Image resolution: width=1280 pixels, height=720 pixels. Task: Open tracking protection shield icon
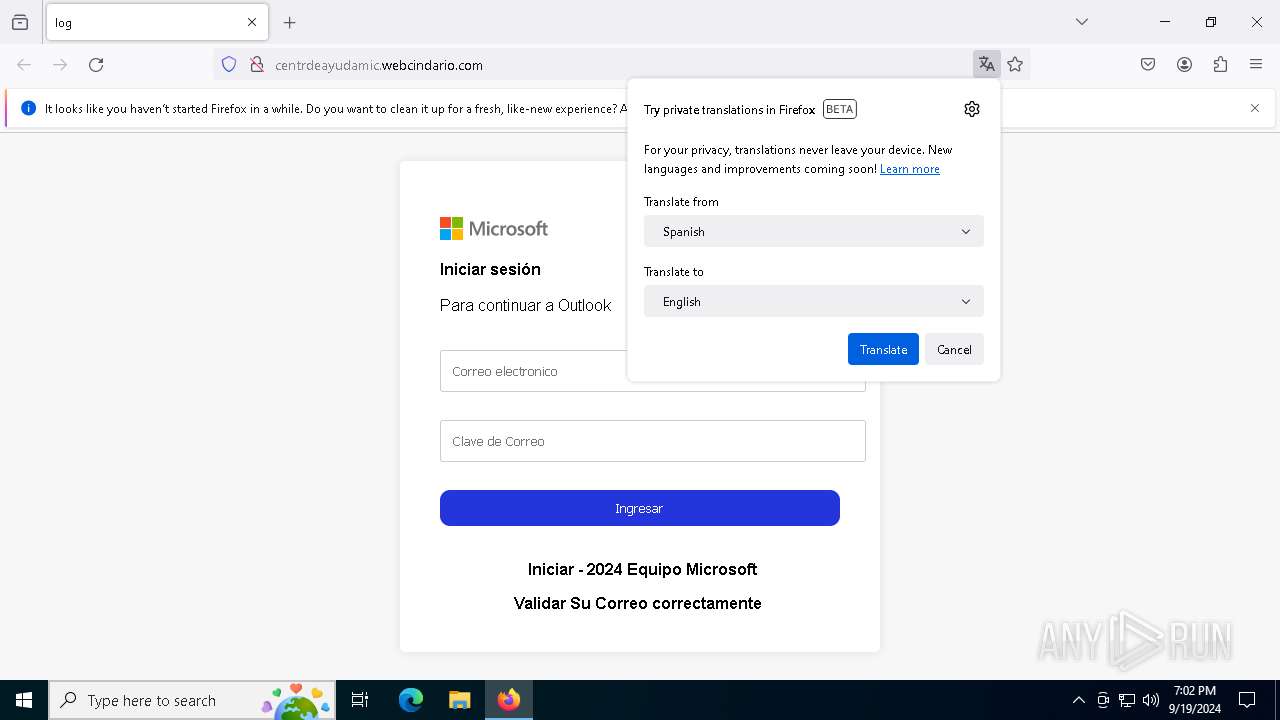(x=229, y=65)
